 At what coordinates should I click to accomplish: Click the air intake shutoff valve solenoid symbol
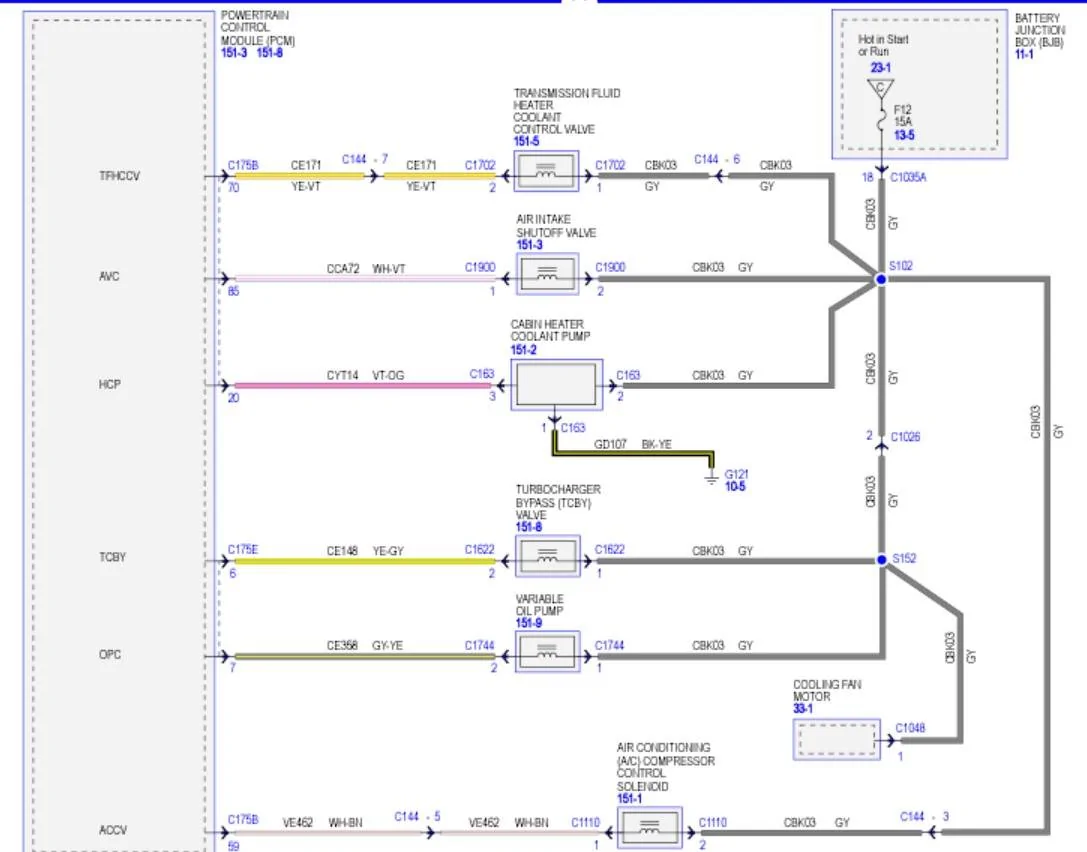point(548,275)
